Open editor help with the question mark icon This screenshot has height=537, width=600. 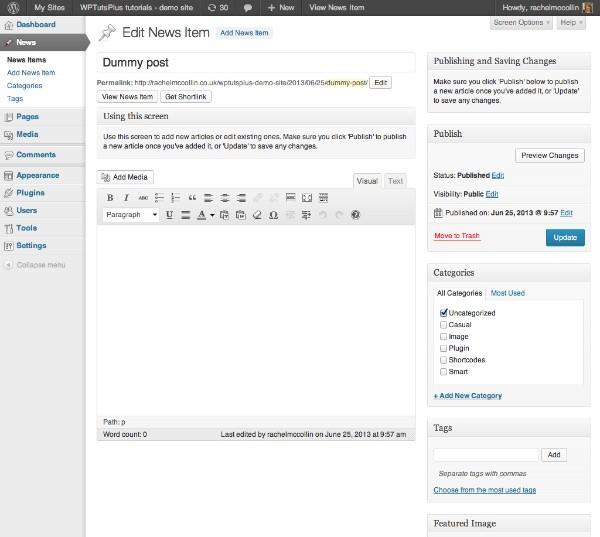[x=355, y=215]
